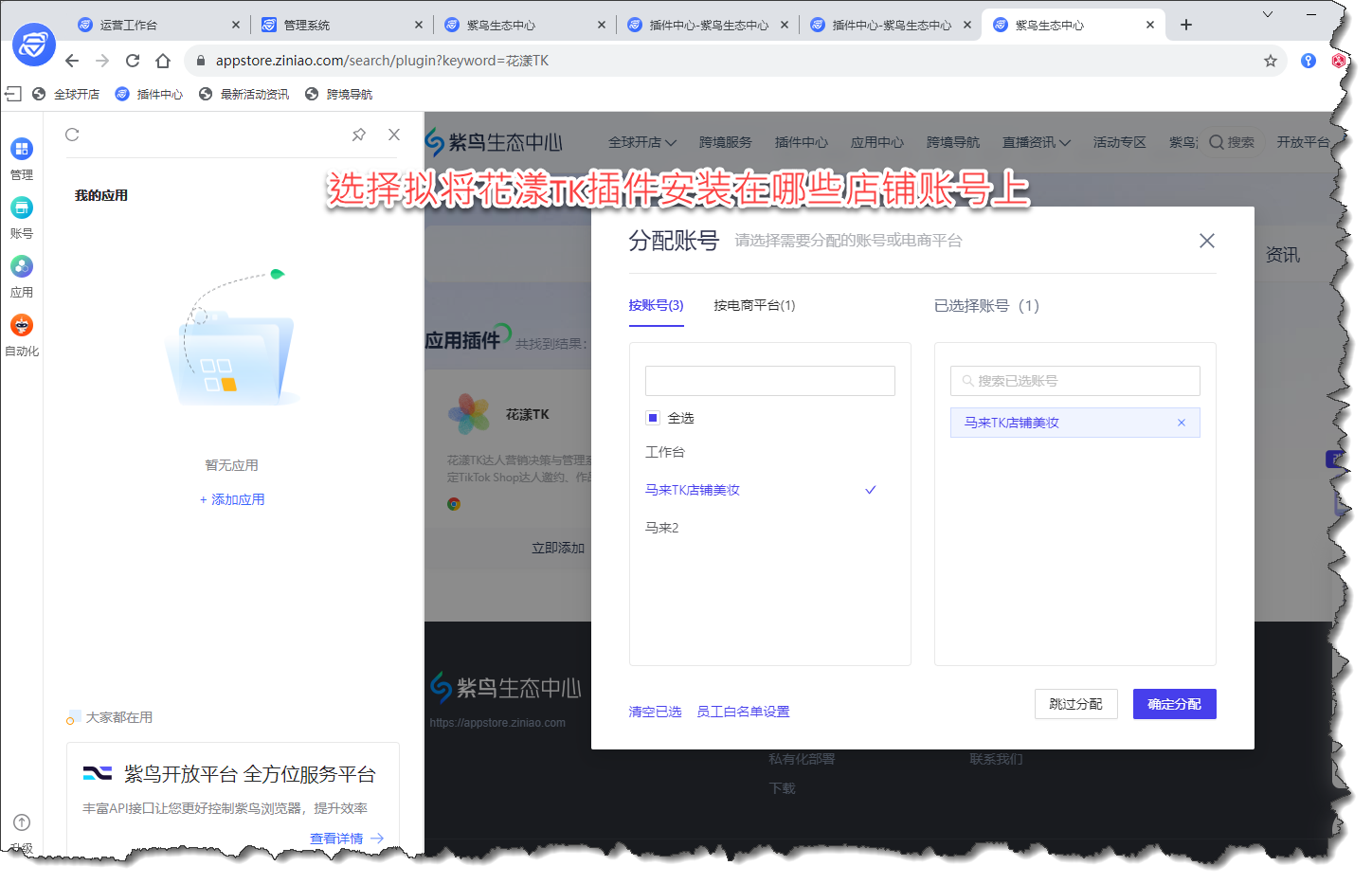
Task: Click the 清空已选 link
Action: [655, 712]
